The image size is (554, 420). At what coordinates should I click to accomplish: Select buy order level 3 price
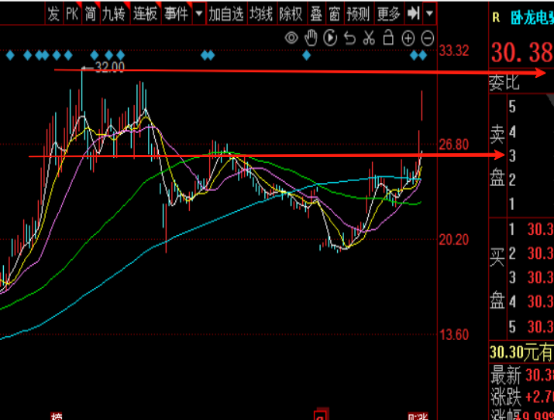click(541, 278)
